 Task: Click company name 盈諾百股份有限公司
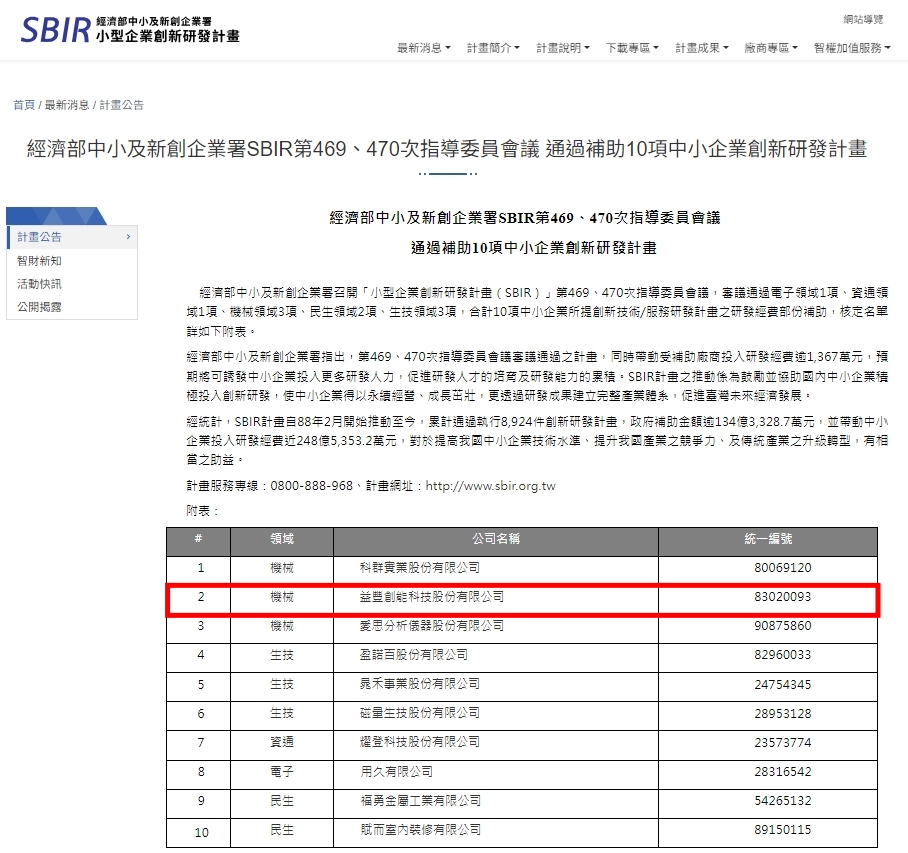point(414,655)
